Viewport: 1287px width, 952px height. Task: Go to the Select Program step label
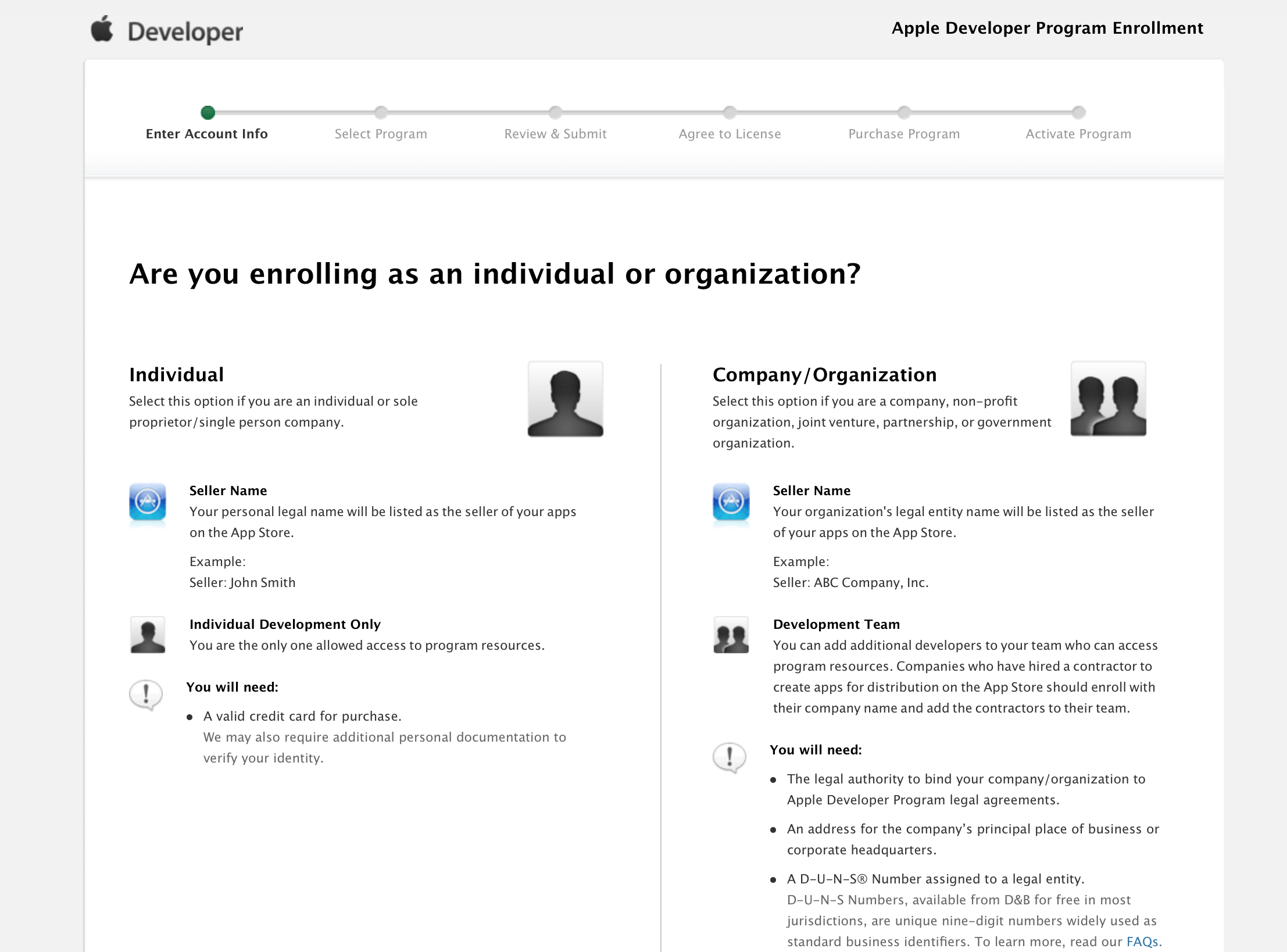[381, 134]
